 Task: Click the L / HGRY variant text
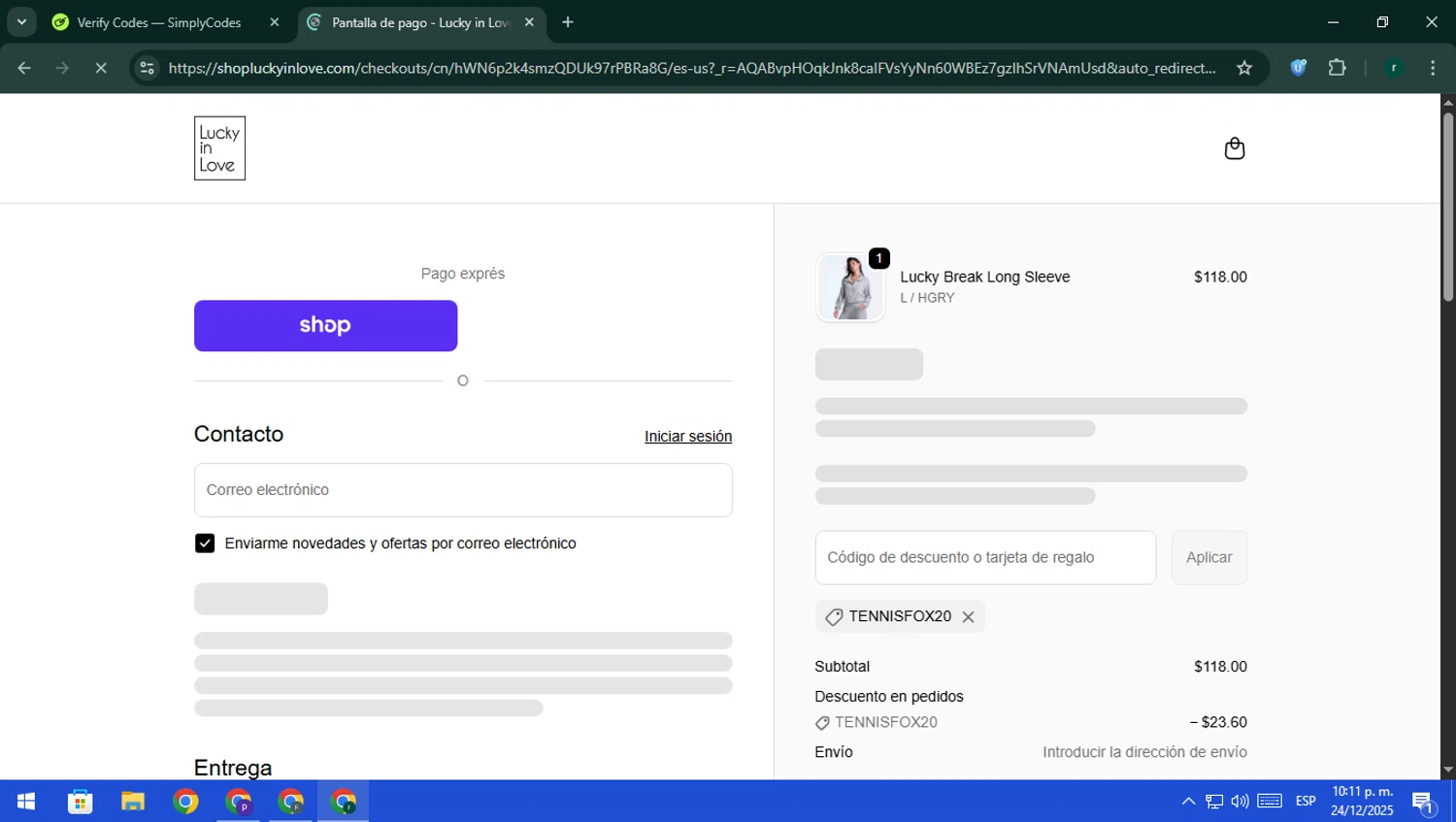pos(927,298)
